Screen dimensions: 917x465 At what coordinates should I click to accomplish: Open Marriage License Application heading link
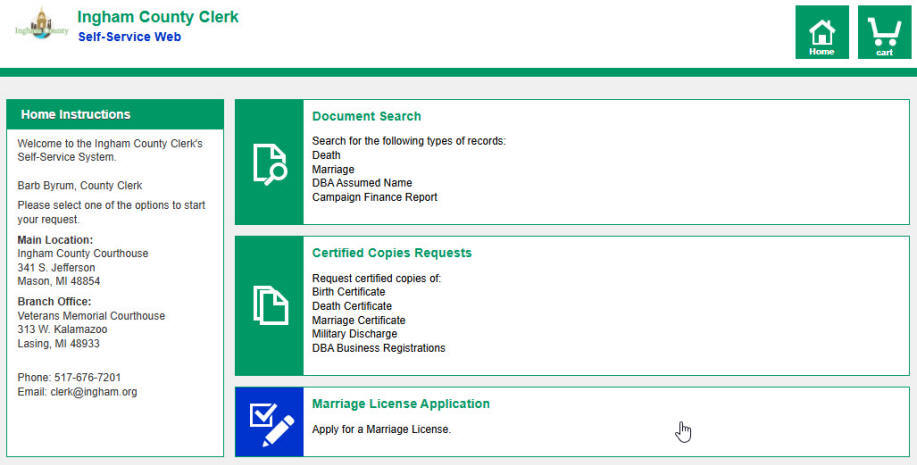pyautogui.click(x=400, y=404)
